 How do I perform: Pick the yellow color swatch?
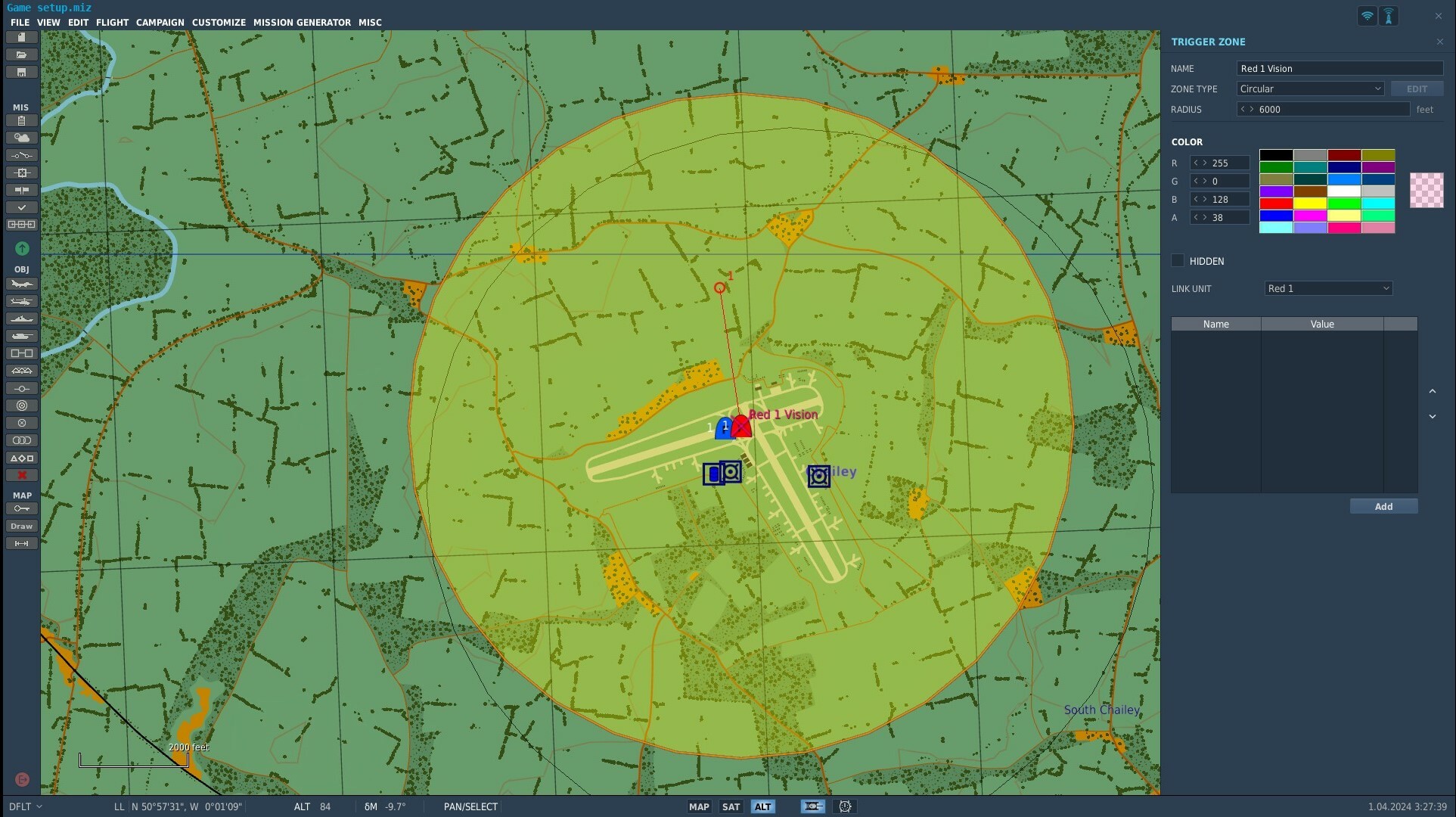1310,203
